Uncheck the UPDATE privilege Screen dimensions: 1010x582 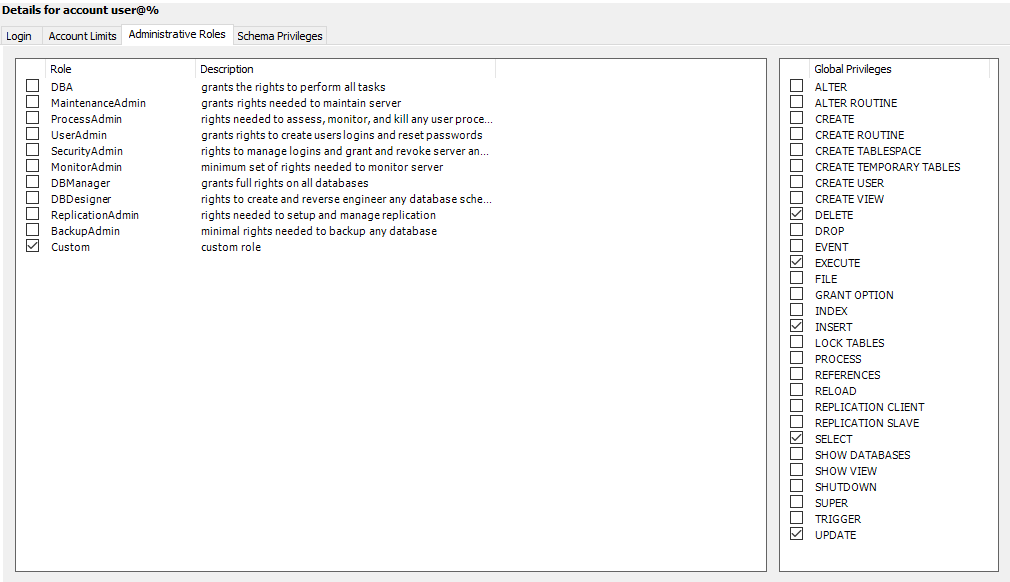[x=797, y=534]
